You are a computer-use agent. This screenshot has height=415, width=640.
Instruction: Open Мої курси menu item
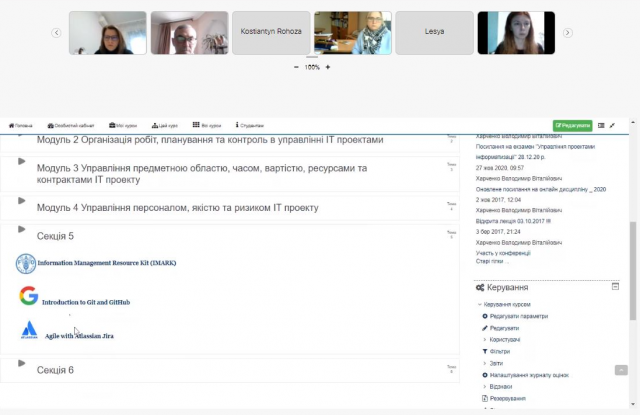click(x=123, y=125)
